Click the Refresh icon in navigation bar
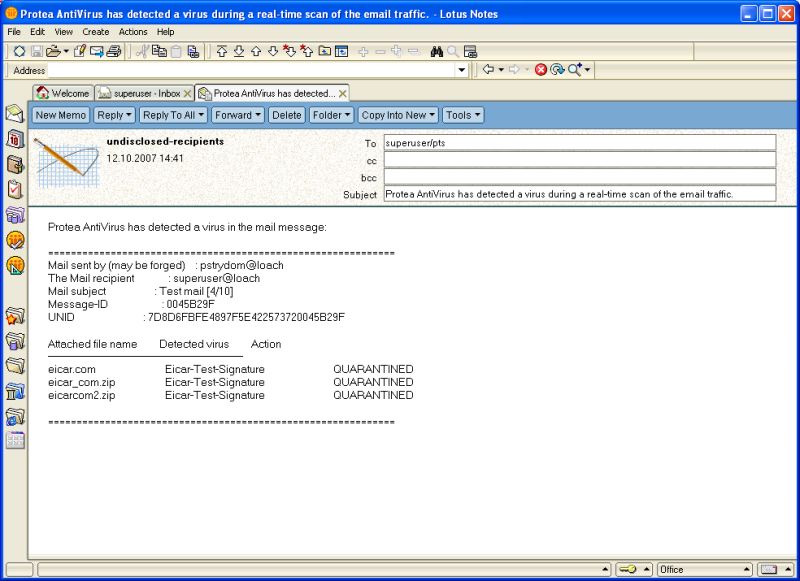 click(557, 69)
